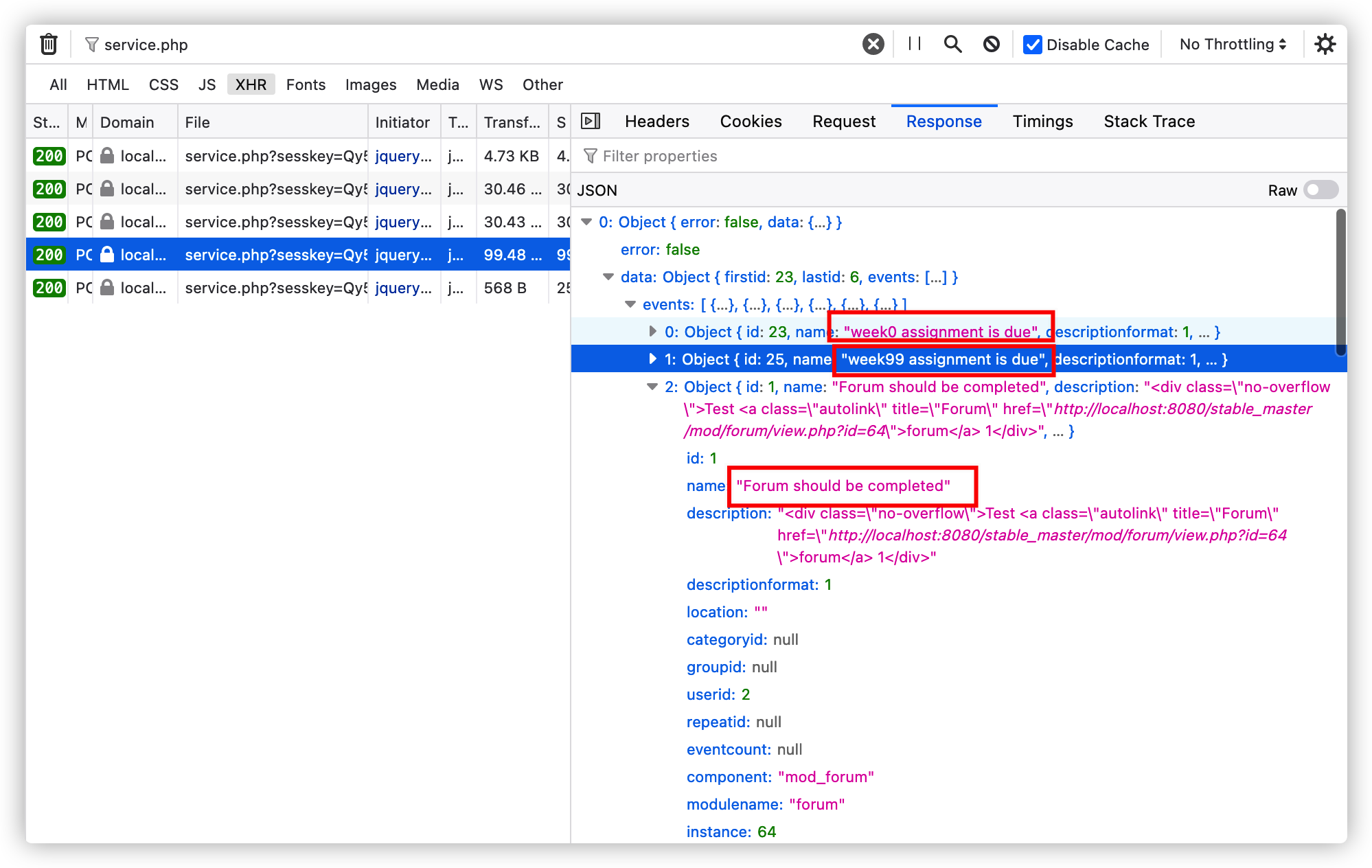Select the All filter tab
The image size is (1372, 868).
point(58,84)
